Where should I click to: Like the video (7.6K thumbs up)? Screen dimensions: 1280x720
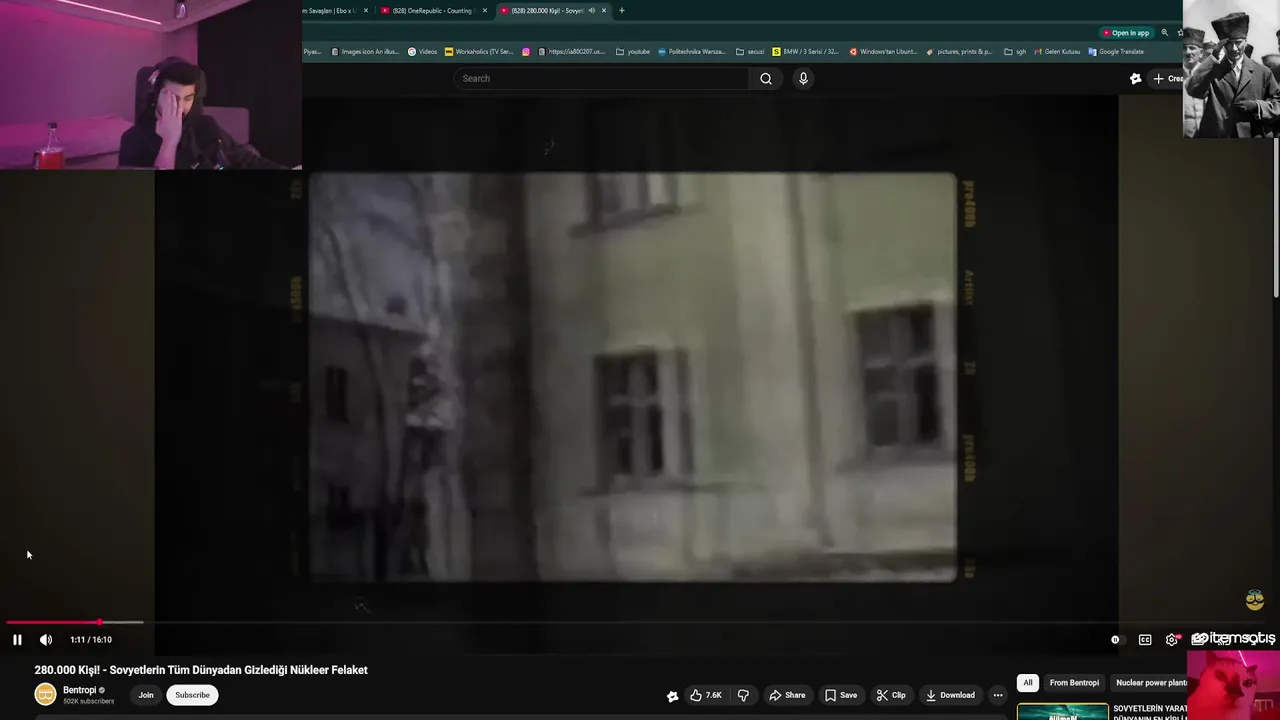click(706, 695)
